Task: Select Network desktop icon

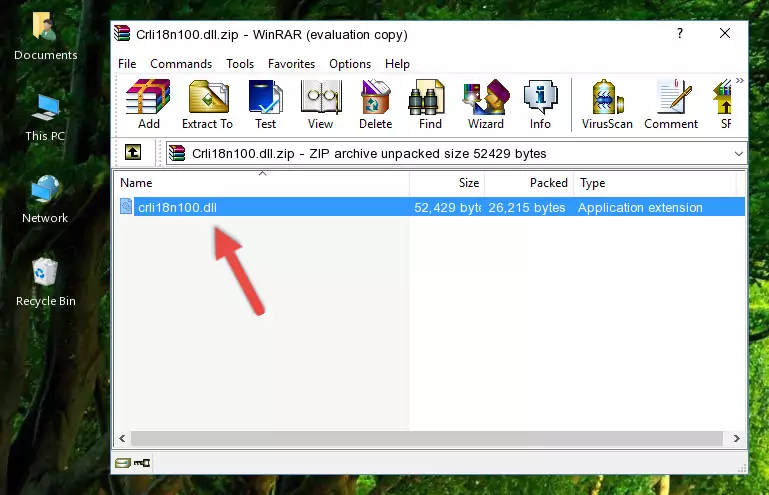Action: 45,200
